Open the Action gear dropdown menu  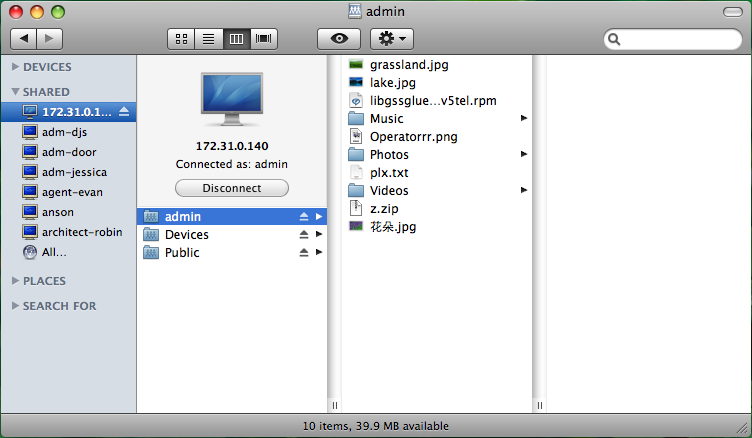(391, 39)
